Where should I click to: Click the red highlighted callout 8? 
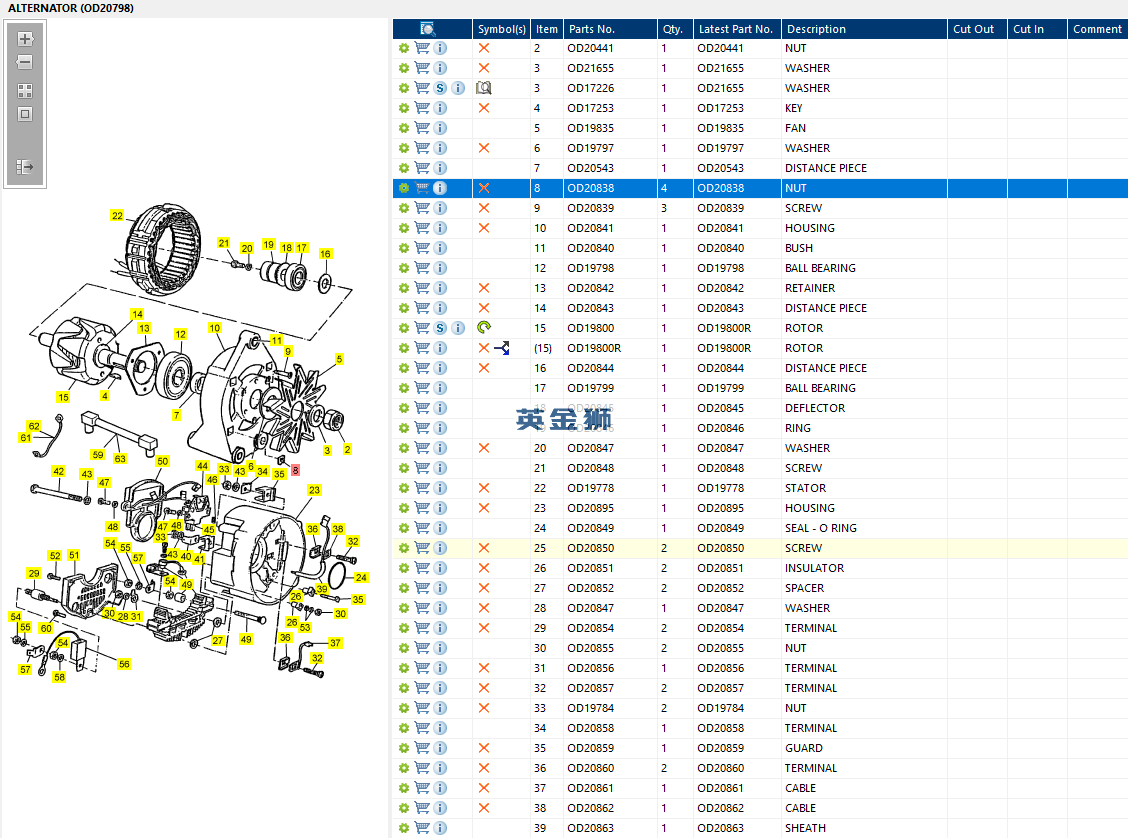pyautogui.click(x=295, y=469)
